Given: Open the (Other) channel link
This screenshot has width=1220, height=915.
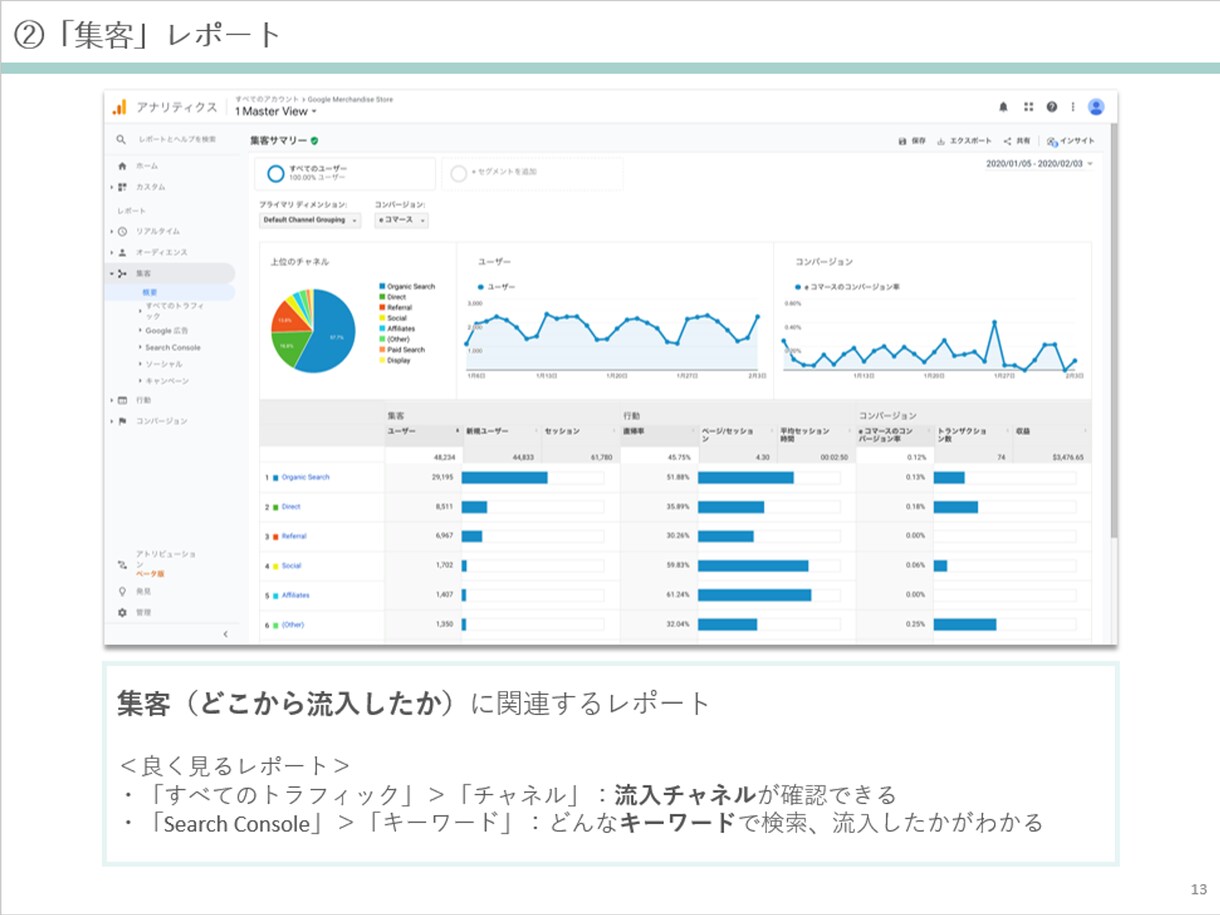Looking at the screenshot, I should (293, 625).
